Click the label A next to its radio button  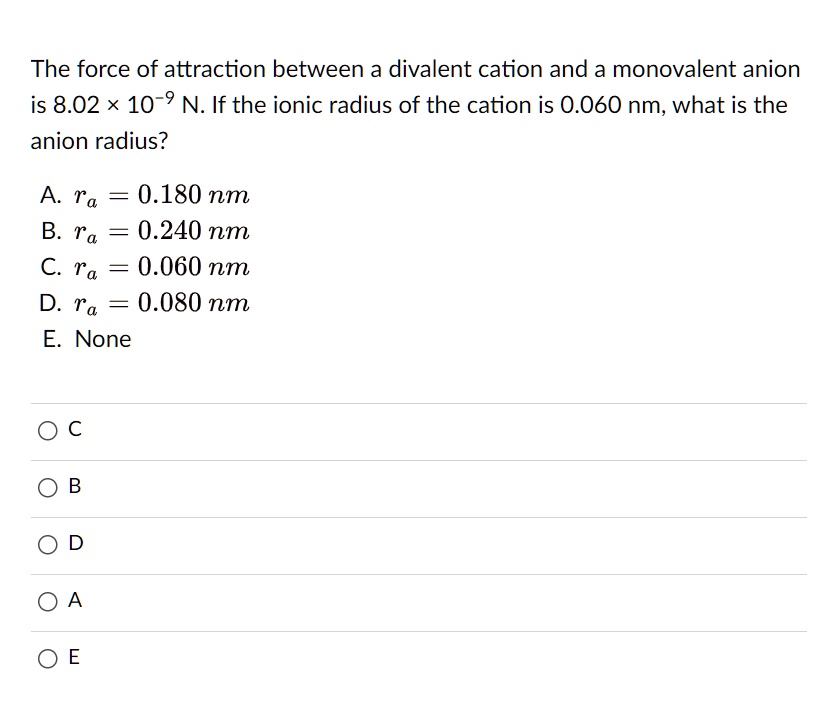73,601
